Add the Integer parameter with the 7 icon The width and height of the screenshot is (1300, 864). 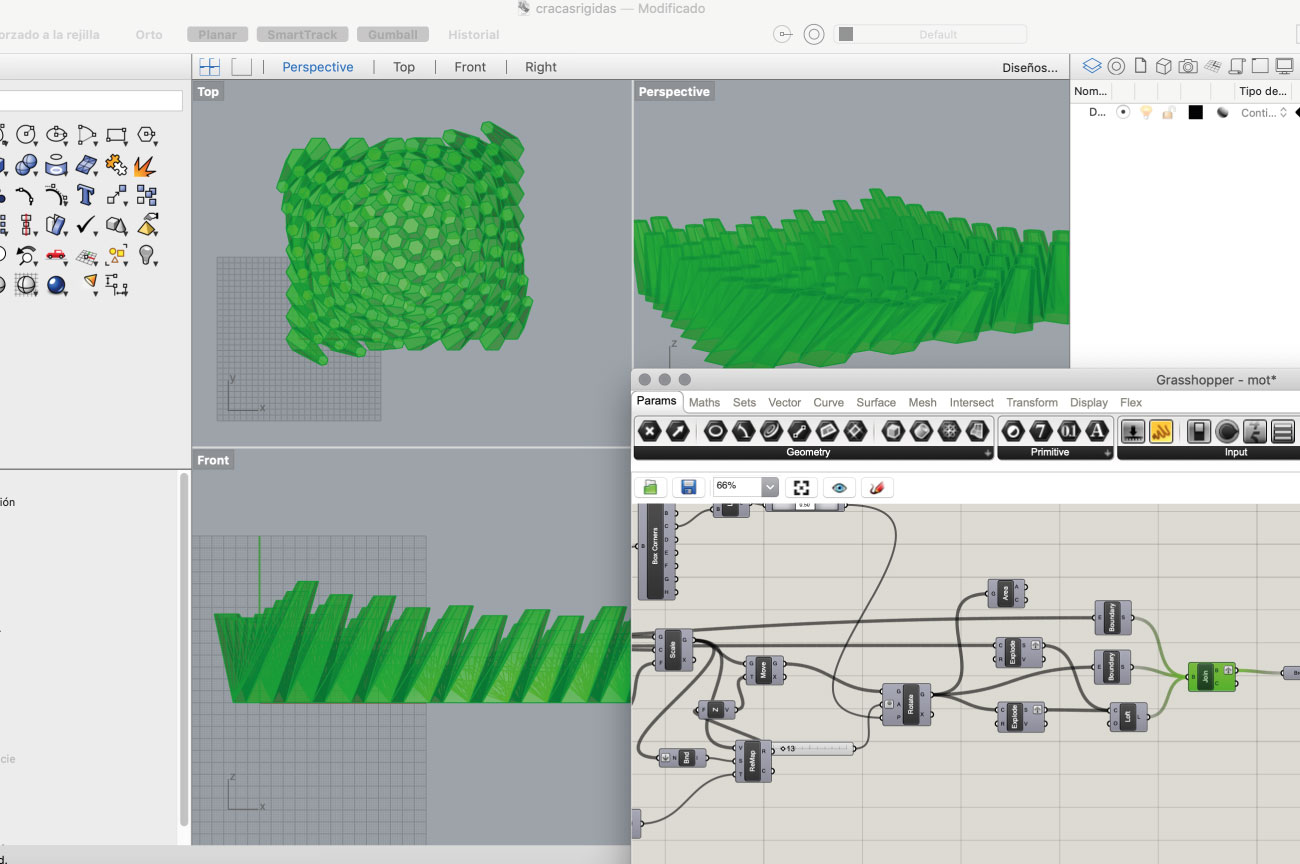[1041, 431]
